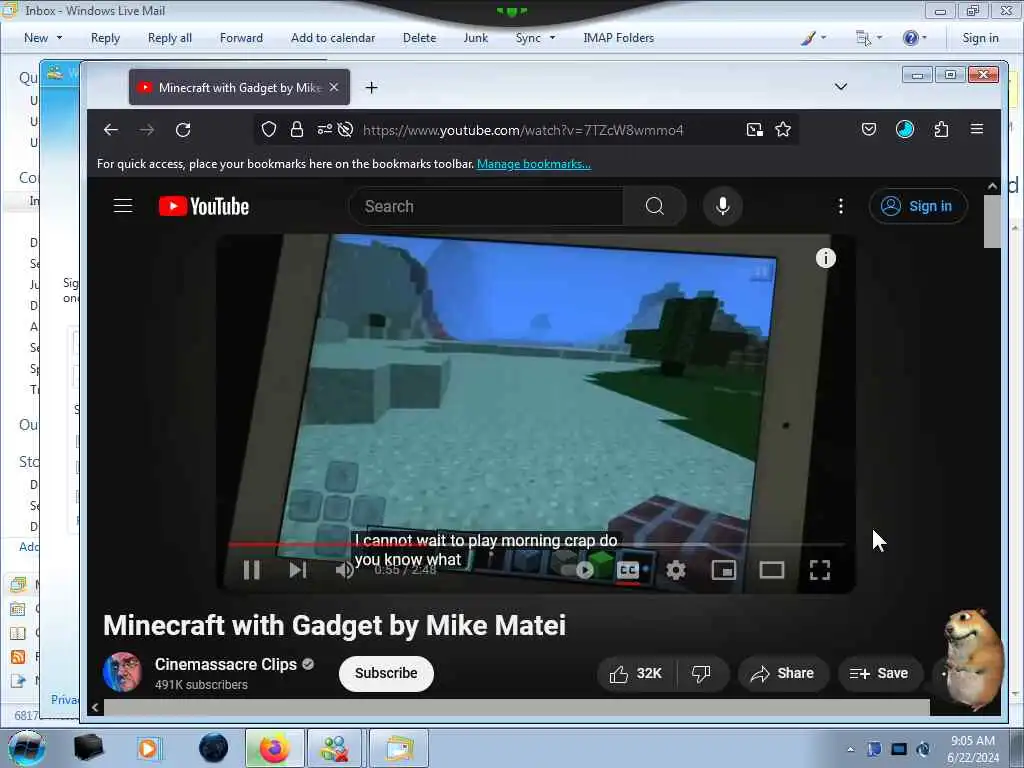Viewport: 1024px width, 768px height.
Task: Go back using the Firefox back arrow
Action: [x=111, y=130]
